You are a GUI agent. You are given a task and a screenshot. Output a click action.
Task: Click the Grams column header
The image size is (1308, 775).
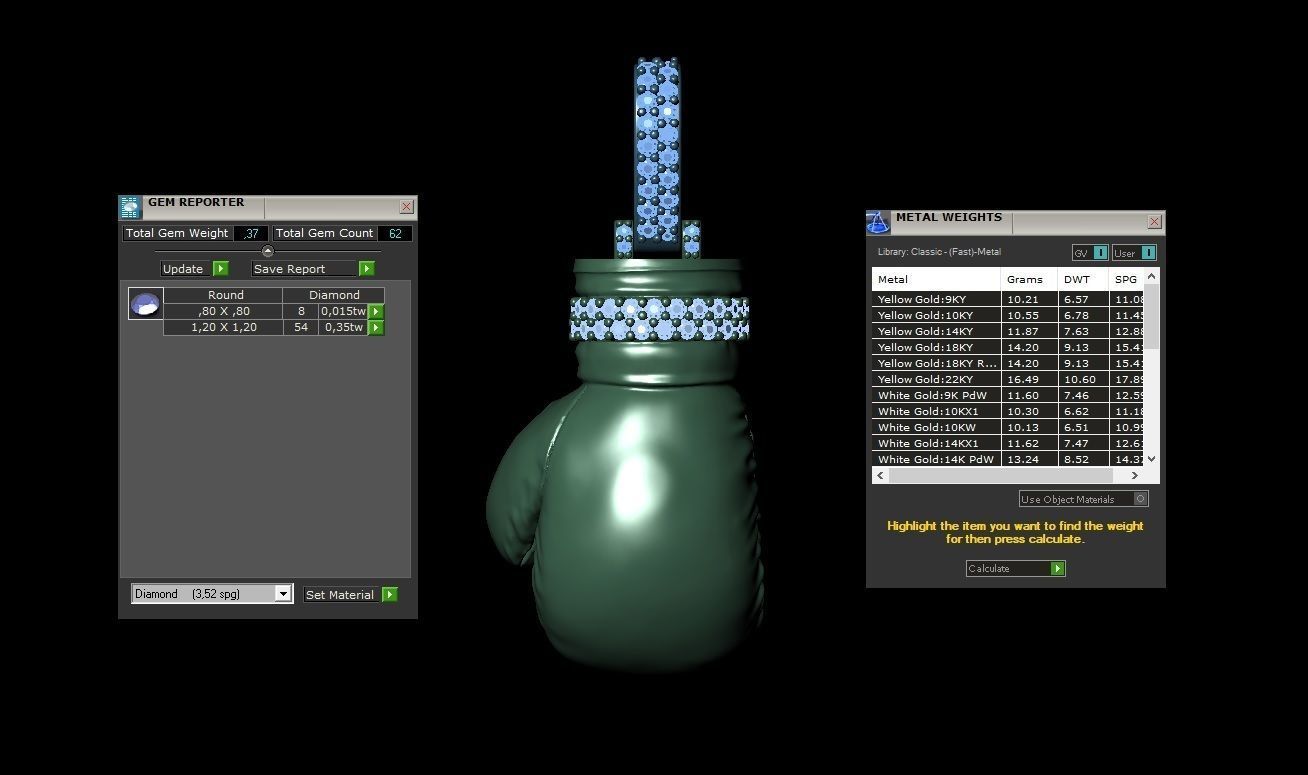1029,279
